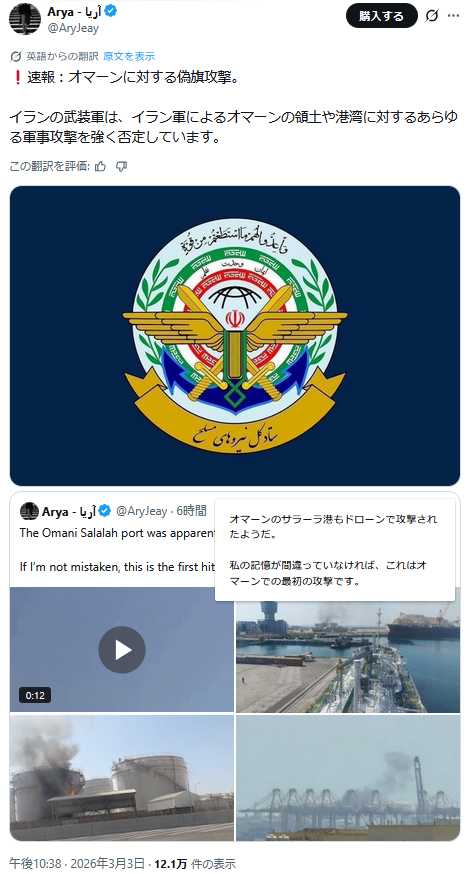Click the 購入する button
472x874 pixels.
[x=382, y=16]
